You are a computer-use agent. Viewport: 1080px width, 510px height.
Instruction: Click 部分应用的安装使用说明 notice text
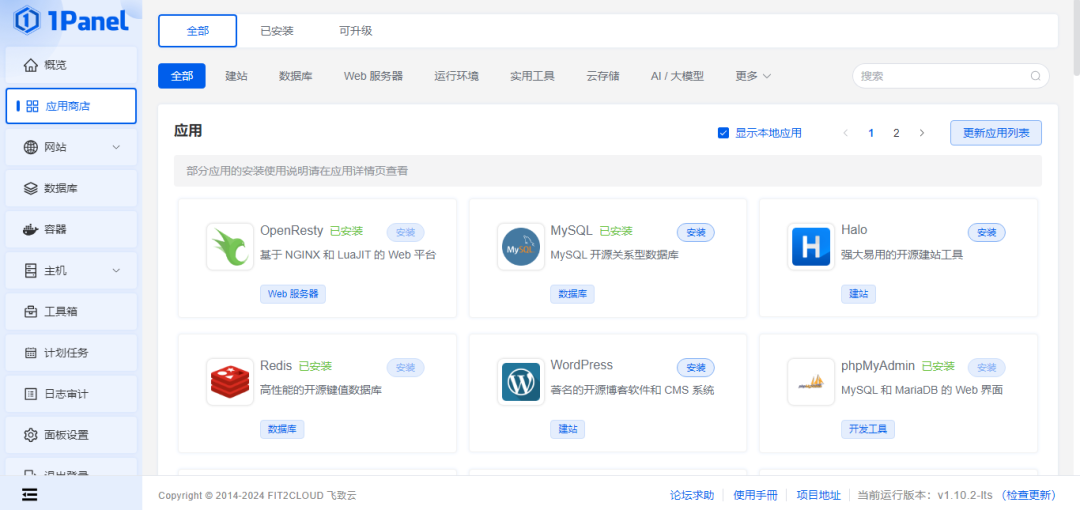pyautogui.click(x=296, y=171)
